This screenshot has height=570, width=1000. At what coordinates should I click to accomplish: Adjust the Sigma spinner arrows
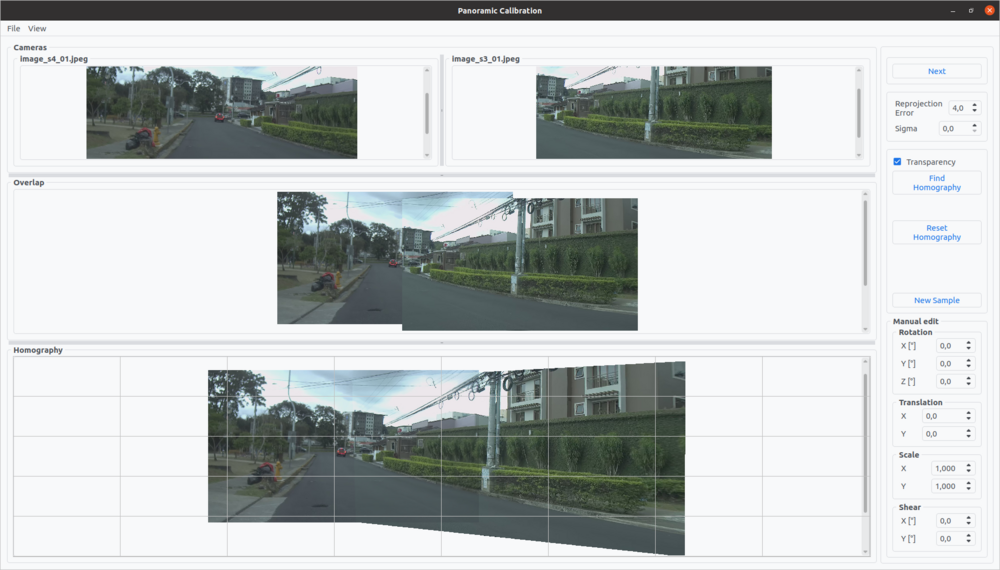pyautogui.click(x=974, y=129)
